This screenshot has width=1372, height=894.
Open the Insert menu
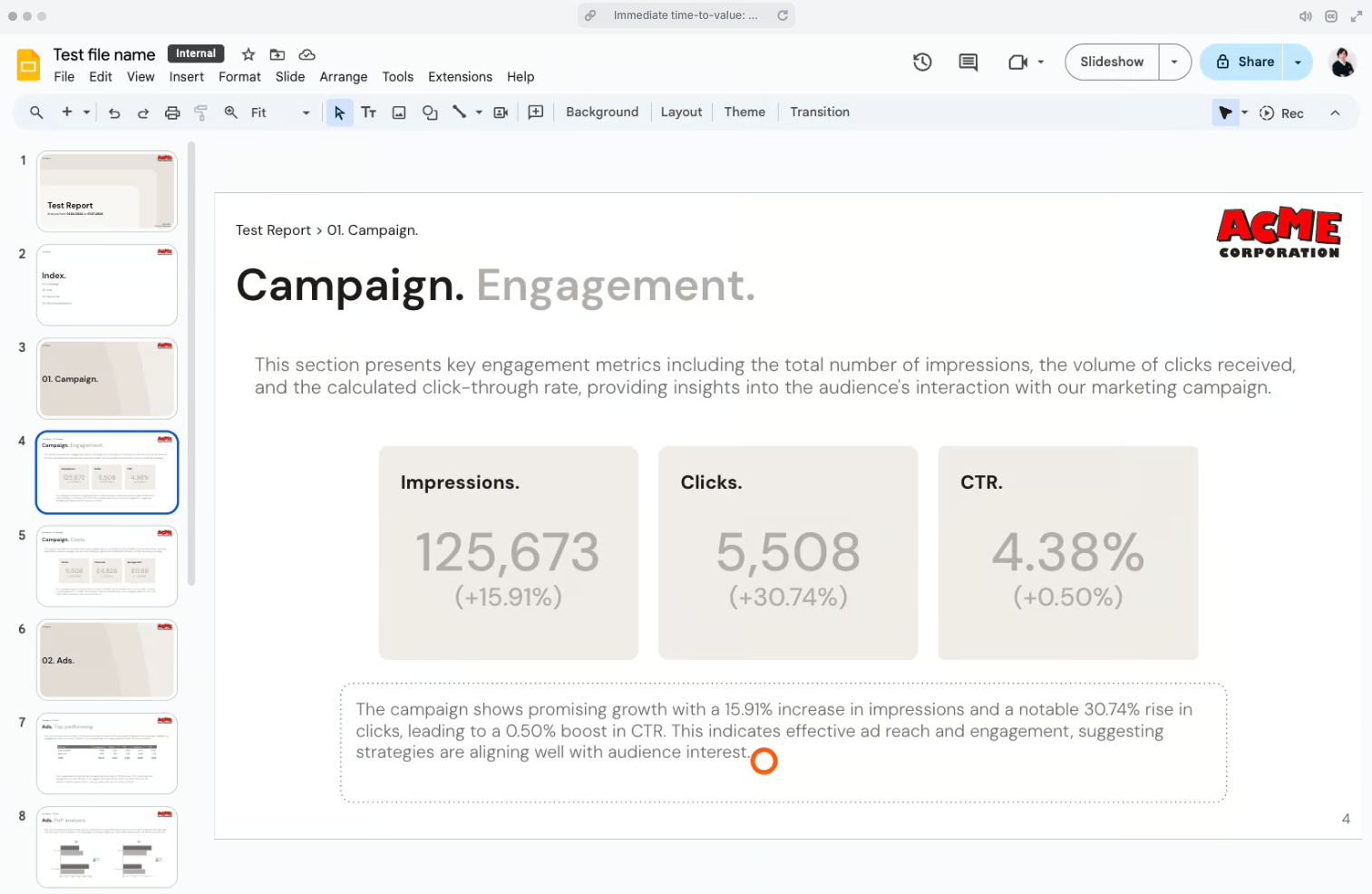[x=186, y=77]
